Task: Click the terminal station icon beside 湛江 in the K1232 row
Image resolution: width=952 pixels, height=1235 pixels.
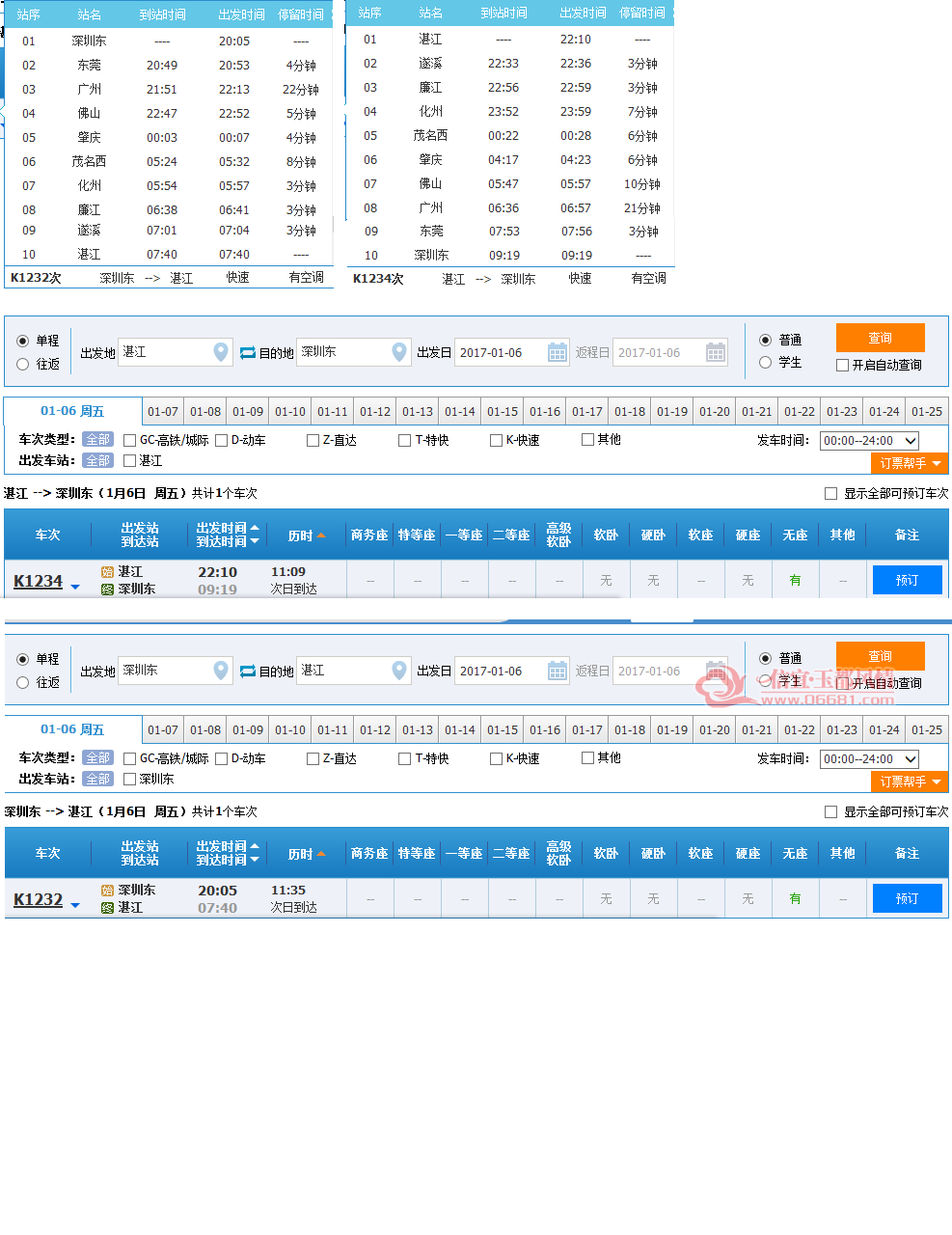Action: click(107, 908)
